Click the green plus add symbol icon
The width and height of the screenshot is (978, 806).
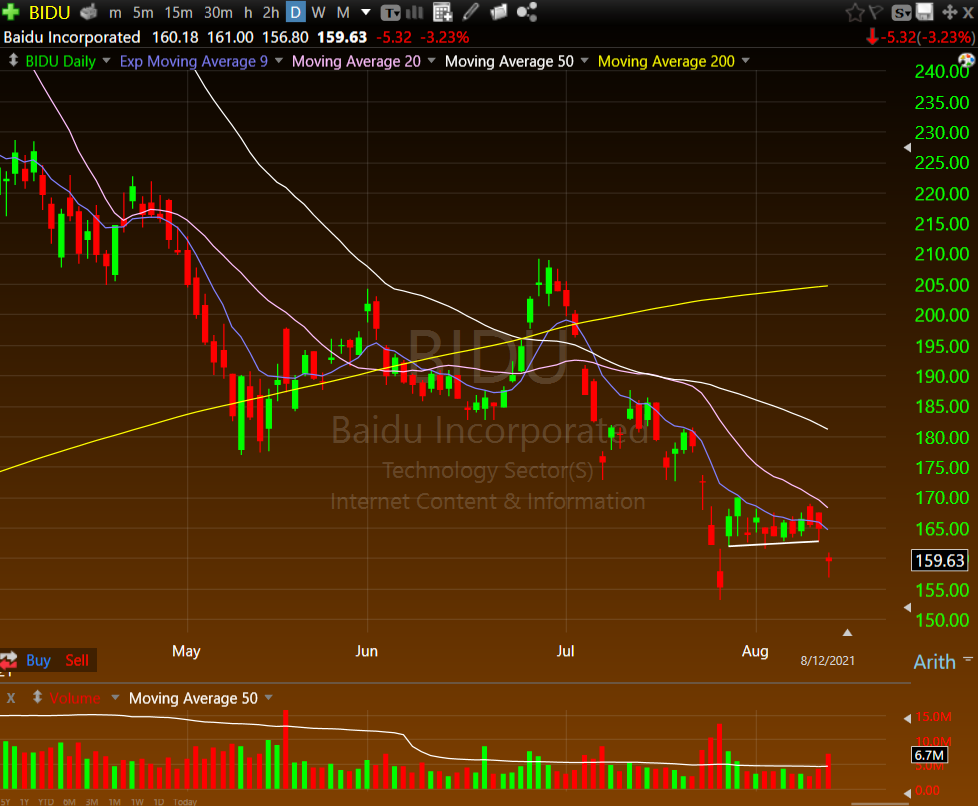[x=12, y=12]
